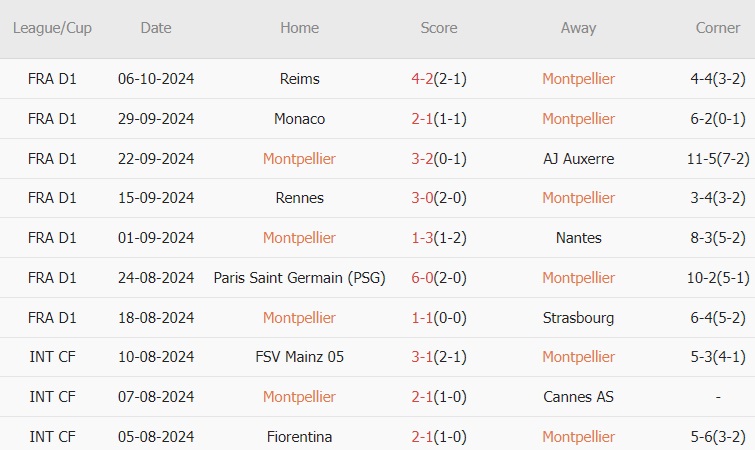This screenshot has height=450, width=755.
Task: Click Montpellier in the Monaco match row
Action: [x=578, y=119]
